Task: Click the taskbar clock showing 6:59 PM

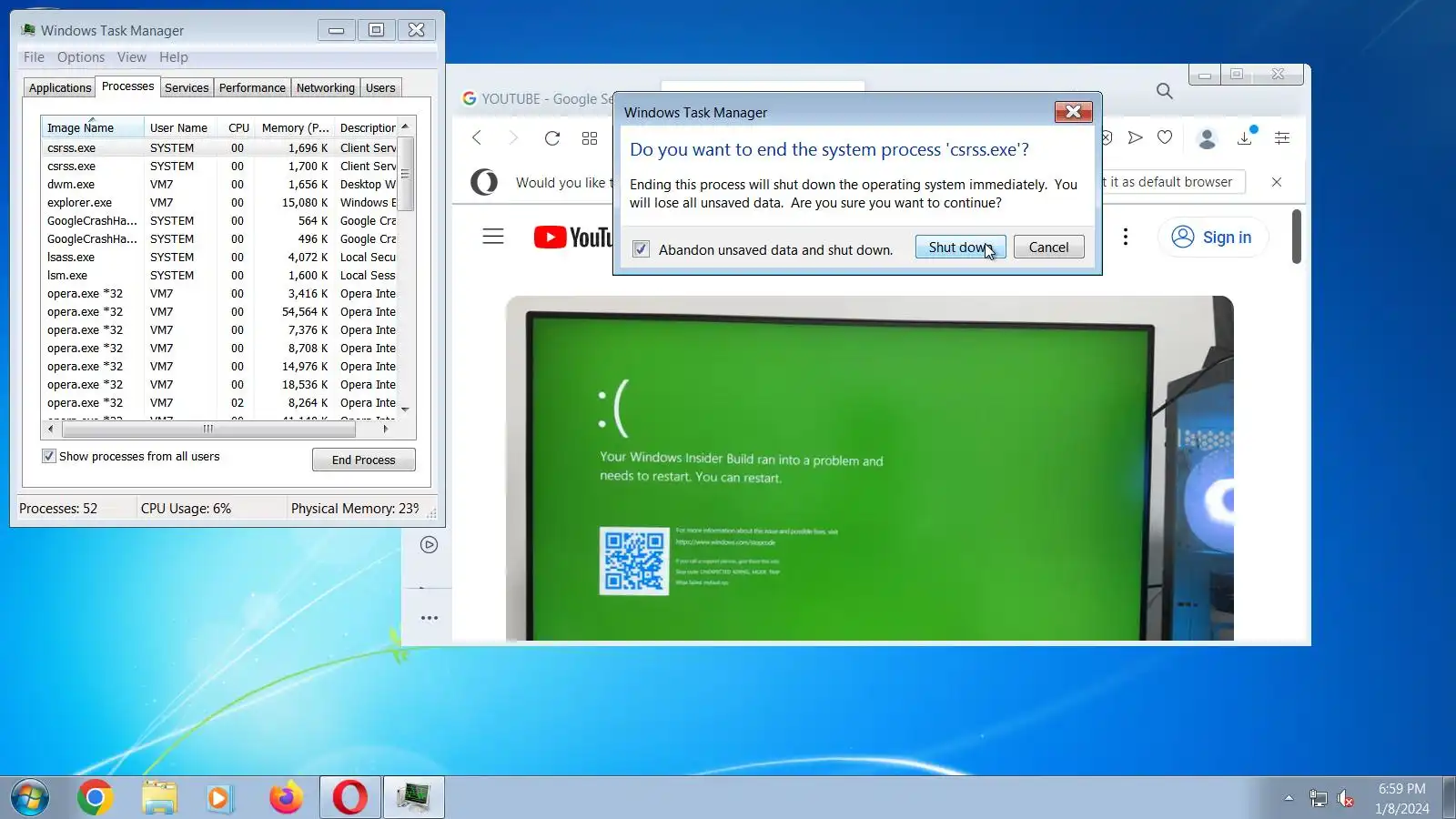Action: (x=1401, y=798)
